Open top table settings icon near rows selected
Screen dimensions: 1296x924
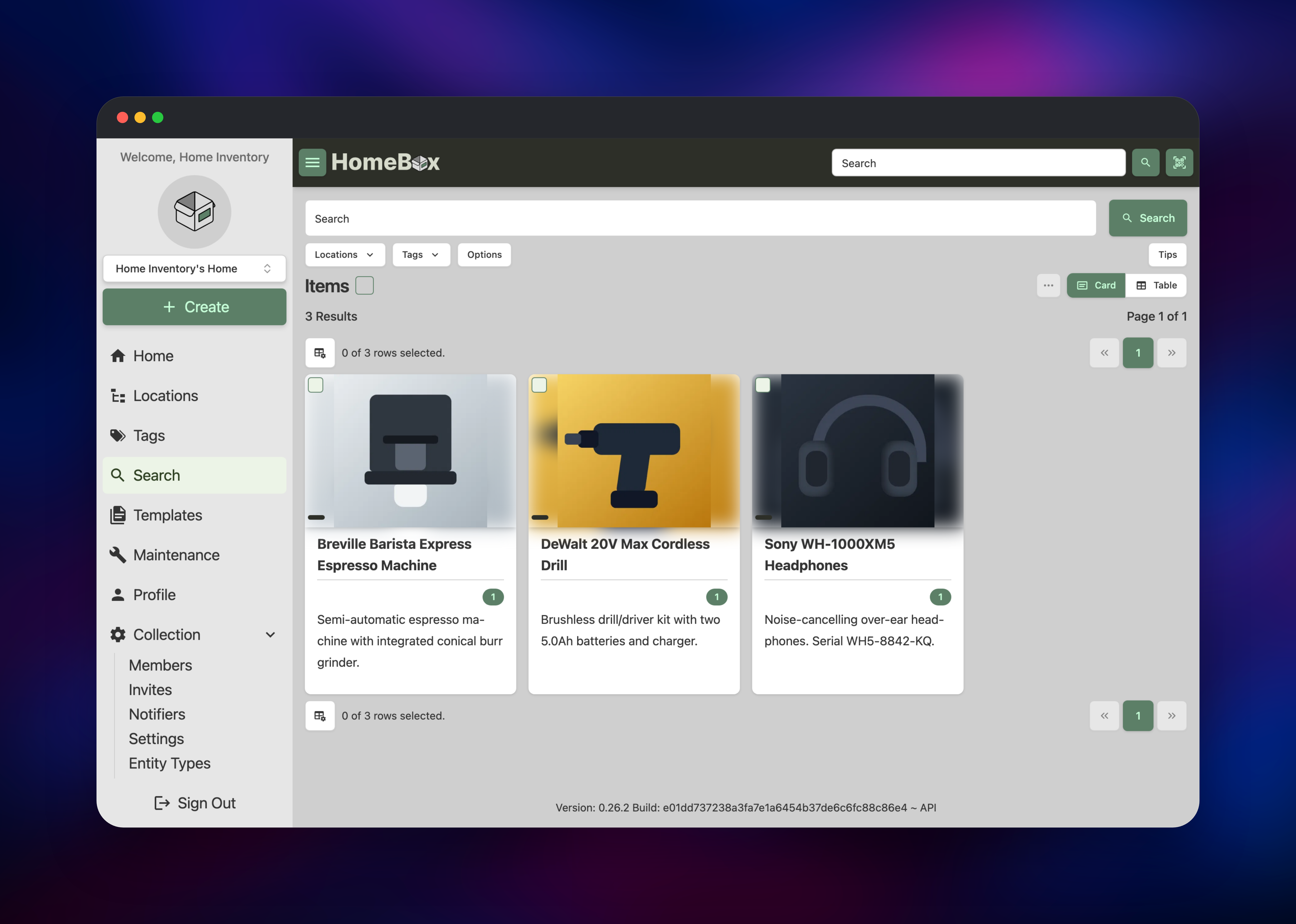pyautogui.click(x=320, y=353)
